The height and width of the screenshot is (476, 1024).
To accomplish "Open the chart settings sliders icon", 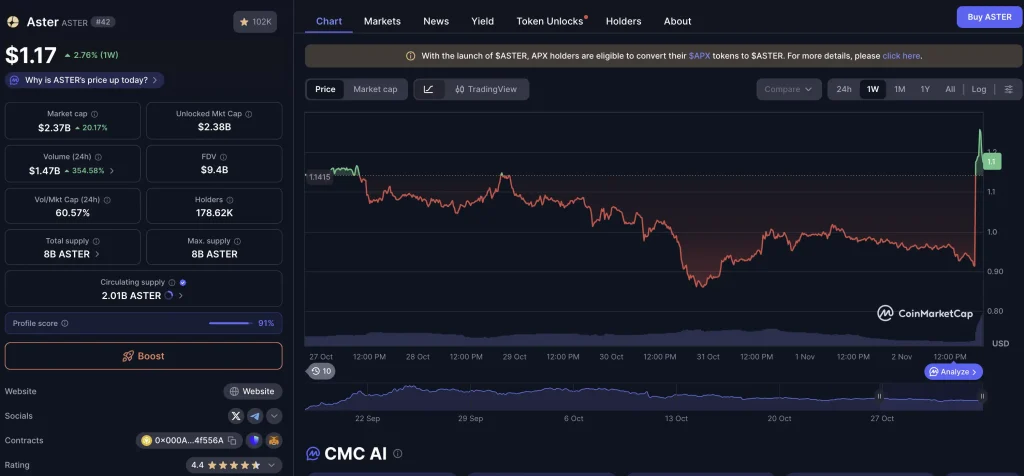I will tap(1009, 89).
